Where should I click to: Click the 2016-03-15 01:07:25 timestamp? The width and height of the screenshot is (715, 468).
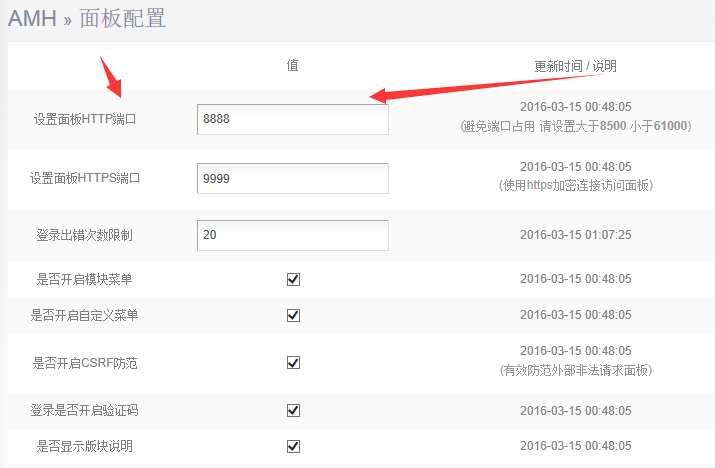click(575, 235)
